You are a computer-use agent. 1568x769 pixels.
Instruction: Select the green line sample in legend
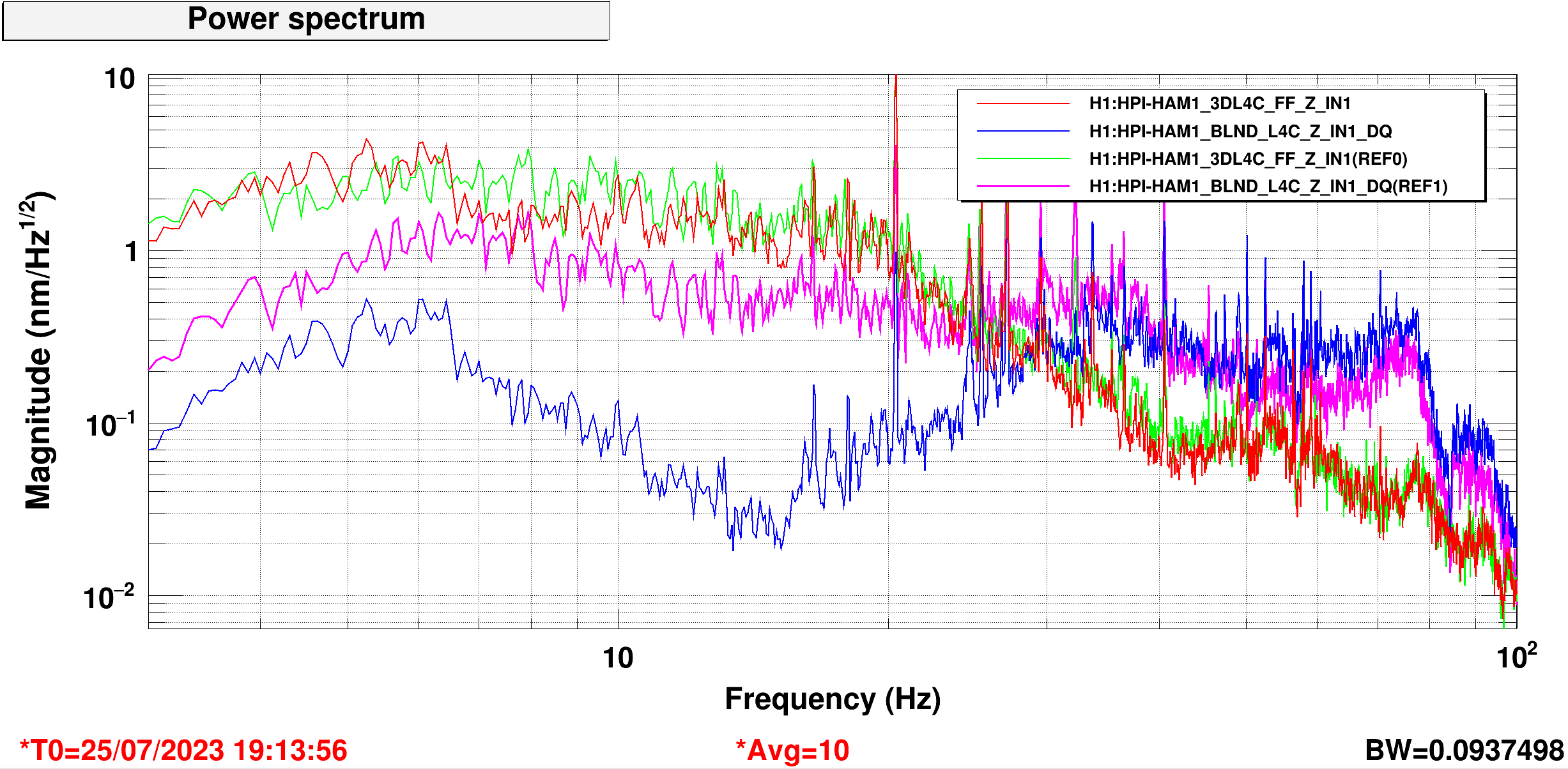coord(1022,159)
